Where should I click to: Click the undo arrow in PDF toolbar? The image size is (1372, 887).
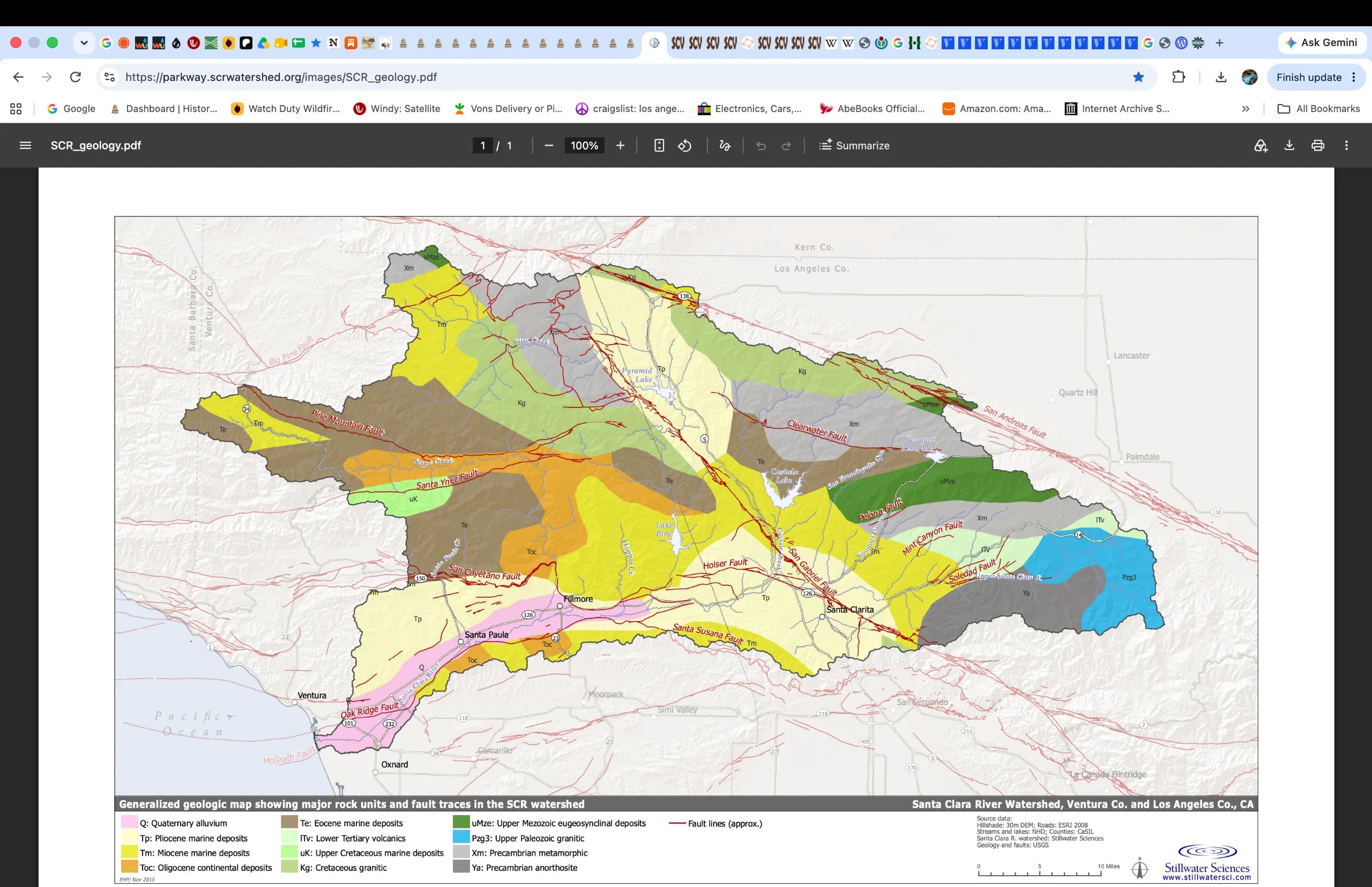tap(761, 146)
